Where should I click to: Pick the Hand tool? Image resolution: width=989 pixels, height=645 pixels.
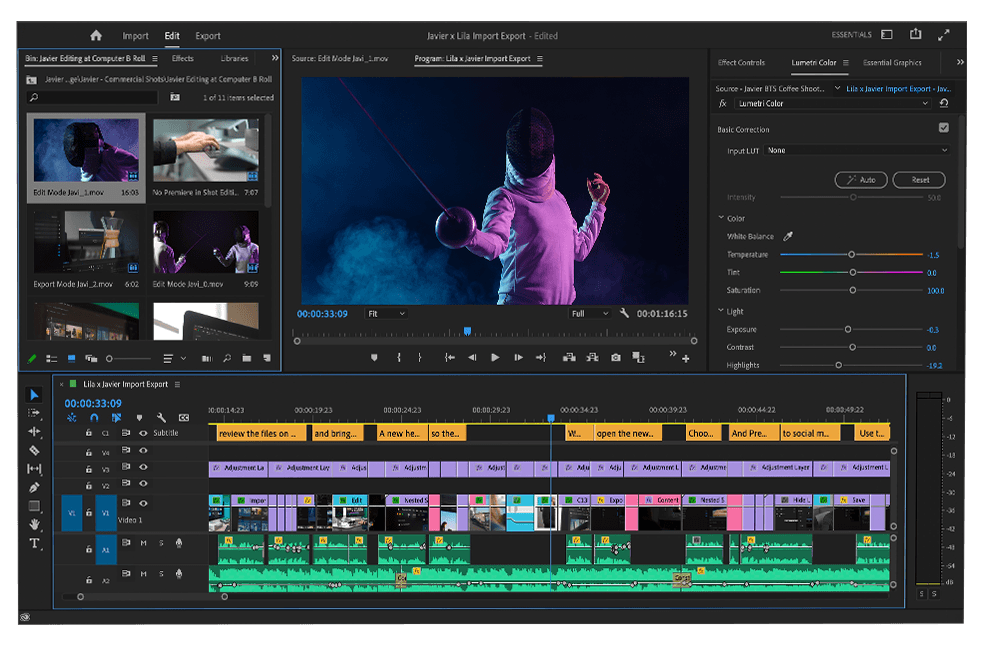[x=35, y=524]
